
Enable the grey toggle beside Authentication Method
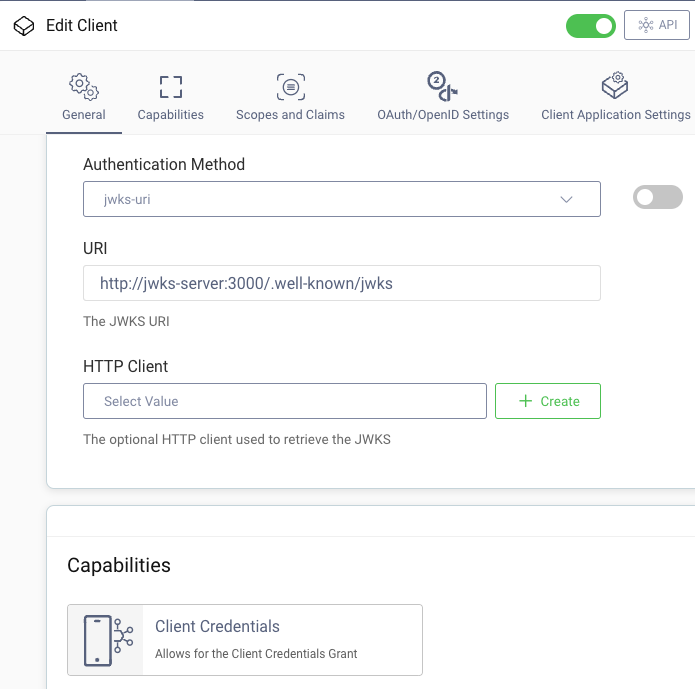tap(657, 198)
